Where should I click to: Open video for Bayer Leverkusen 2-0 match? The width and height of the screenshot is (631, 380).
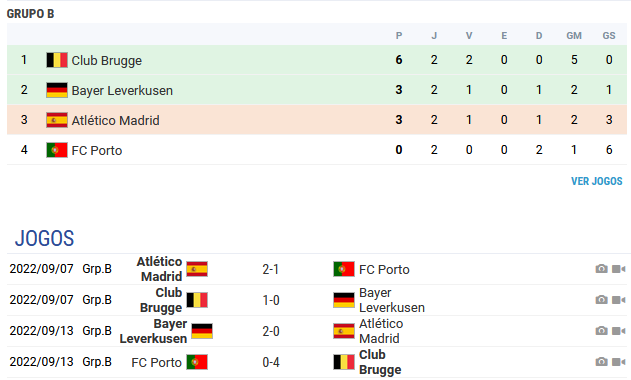coord(619,331)
